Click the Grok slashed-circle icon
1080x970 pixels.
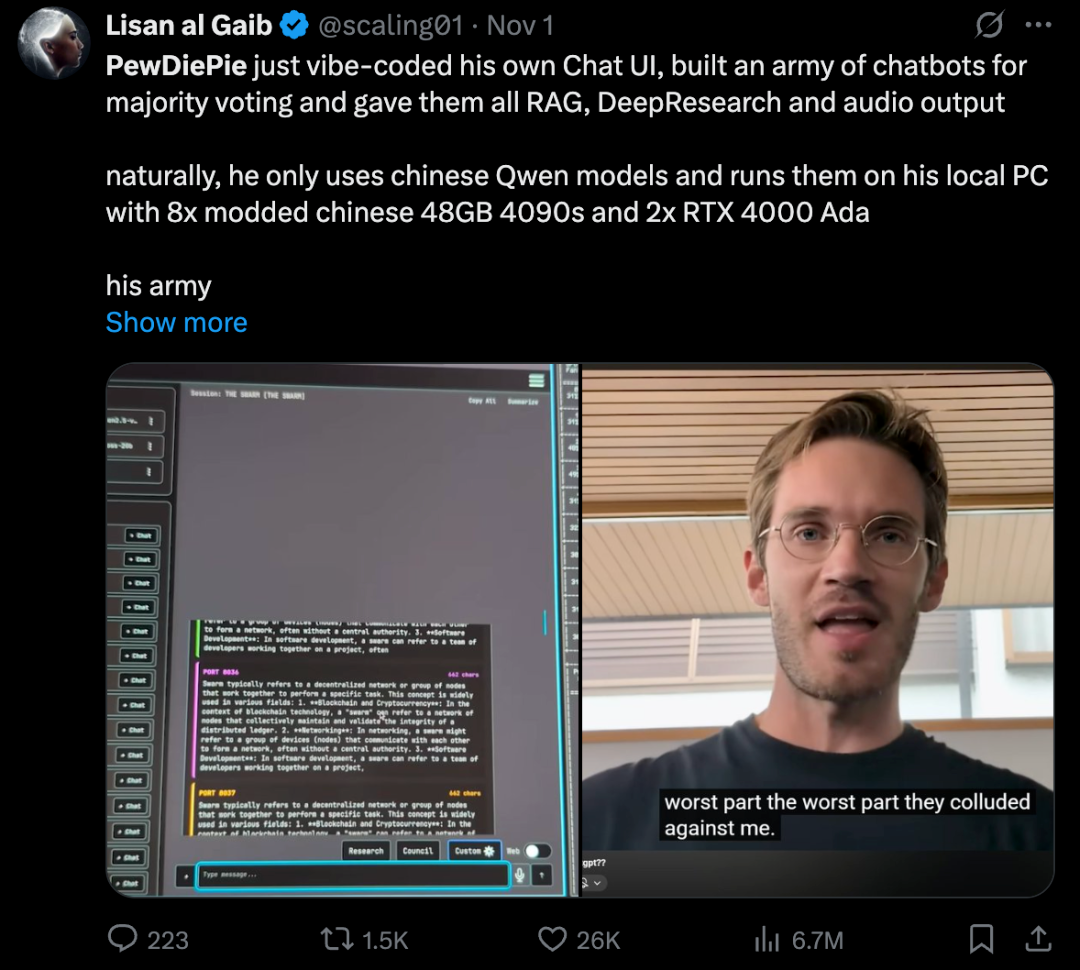point(989,25)
